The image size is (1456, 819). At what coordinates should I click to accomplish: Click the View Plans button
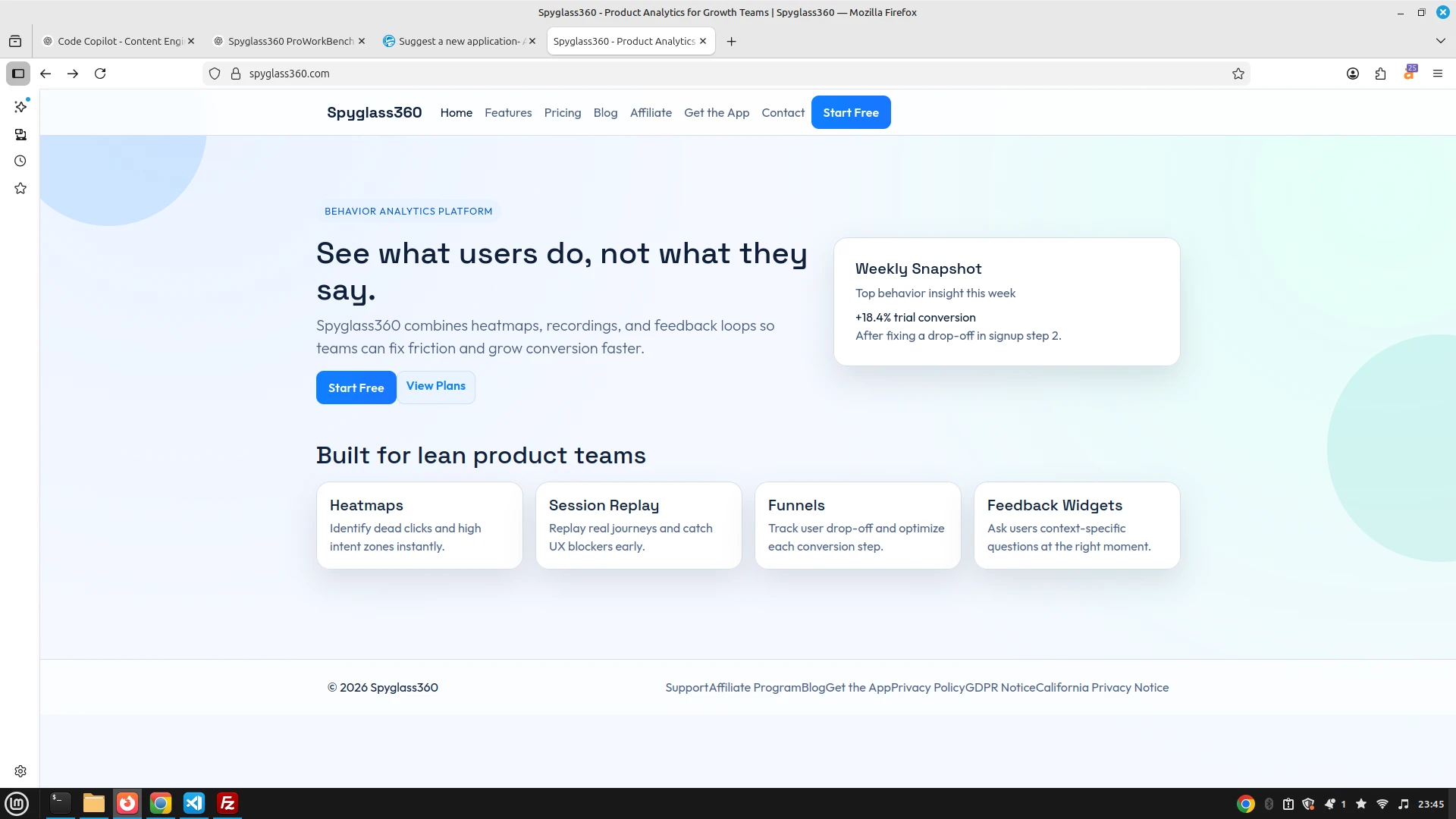tap(435, 386)
